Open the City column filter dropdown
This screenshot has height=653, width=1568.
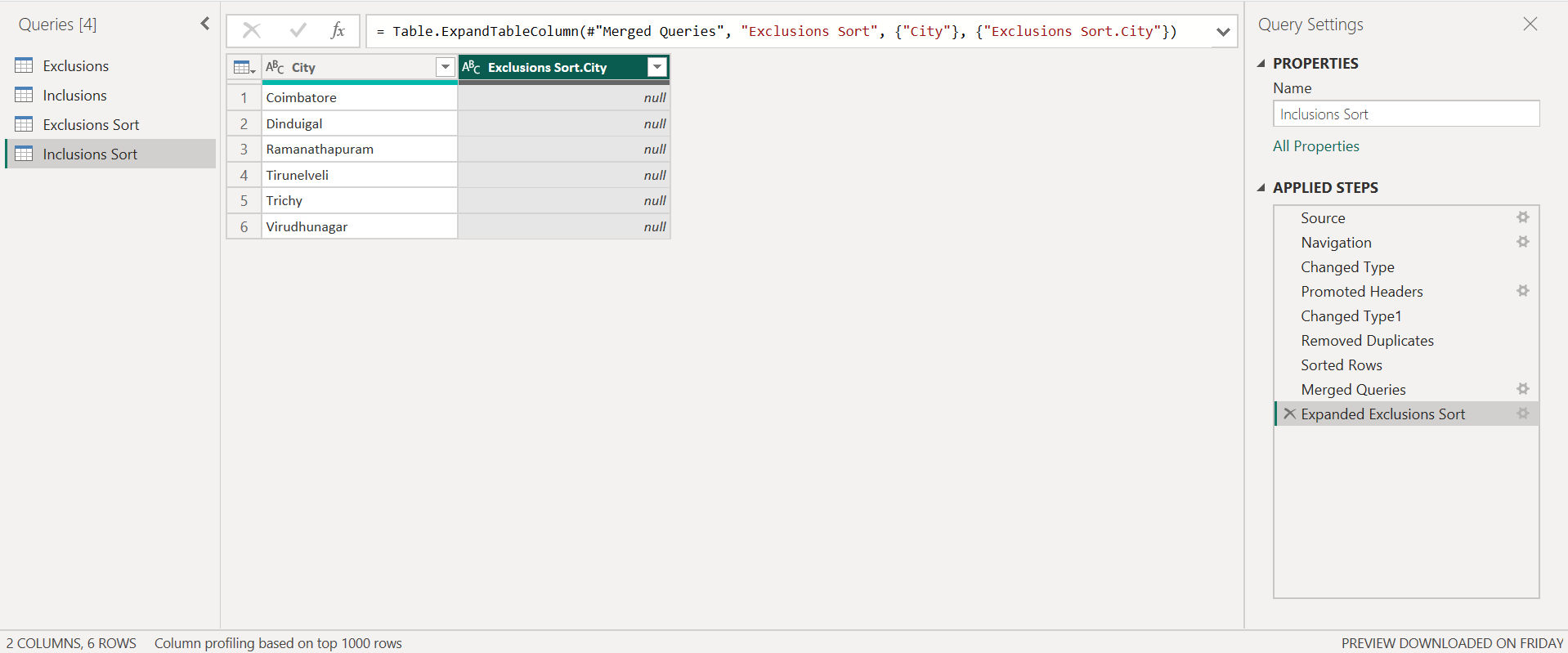pyautogui.click(x=446, y=67)
